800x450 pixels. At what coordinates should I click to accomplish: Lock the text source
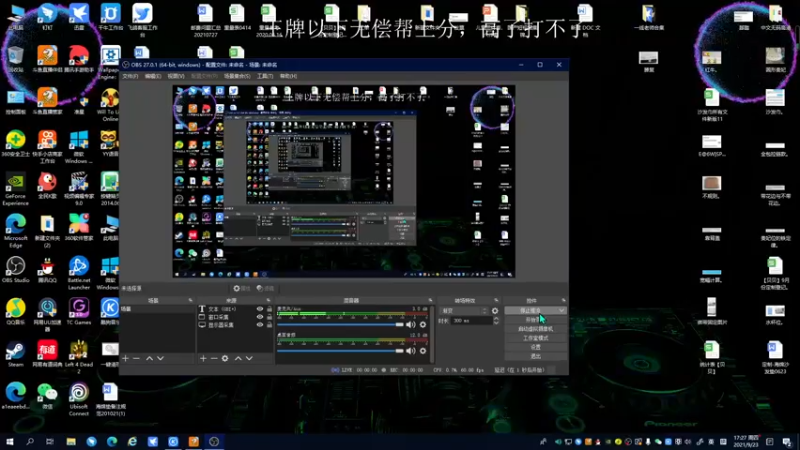269,309
